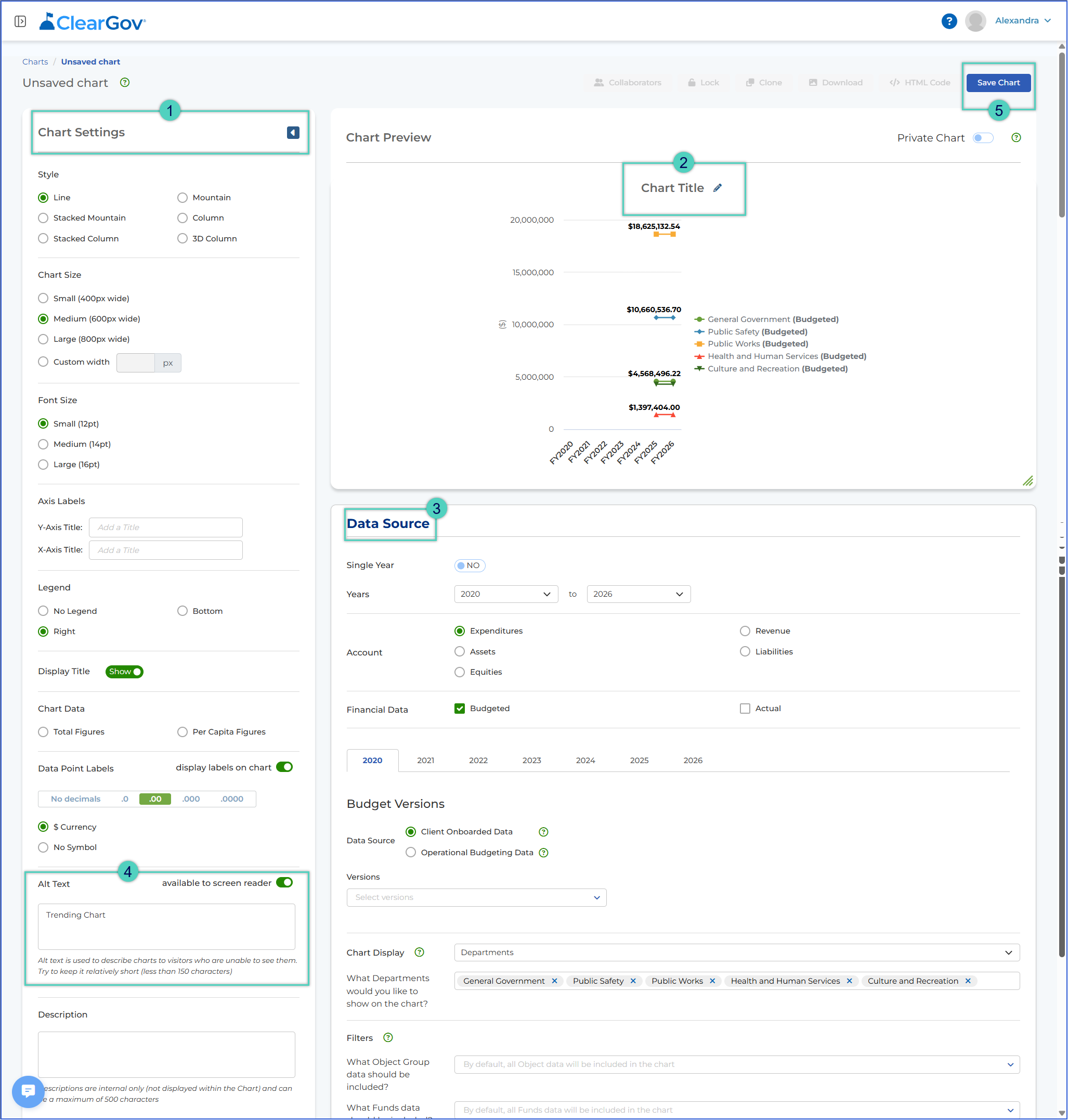Click the help icon beside Private Chart
This screenshot has height=1120, width=1068.
point(1016,138)
